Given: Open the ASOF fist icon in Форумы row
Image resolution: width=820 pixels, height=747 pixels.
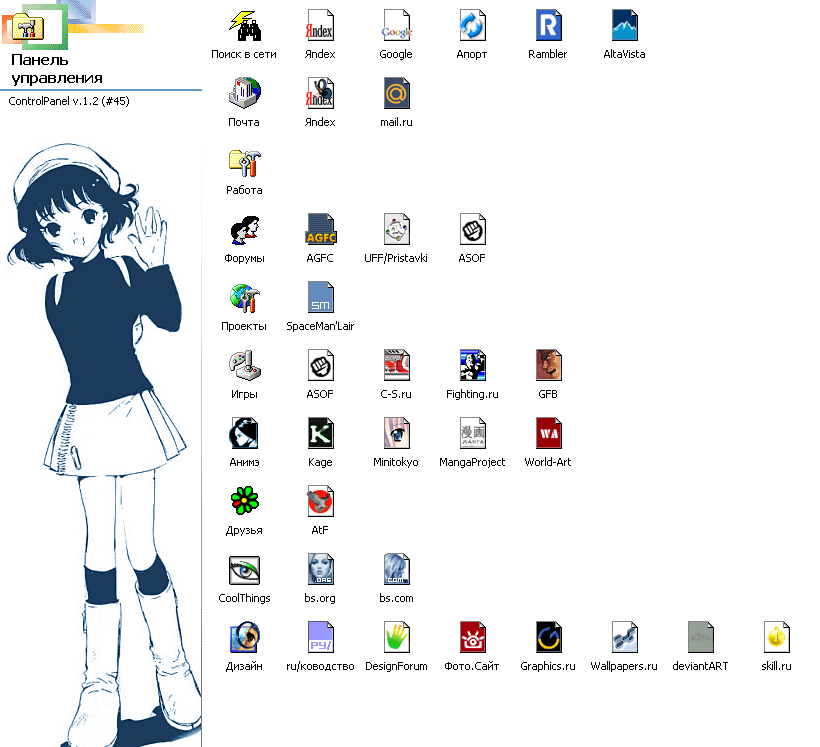Looking at the screenshot, I should tap(472, 230).
